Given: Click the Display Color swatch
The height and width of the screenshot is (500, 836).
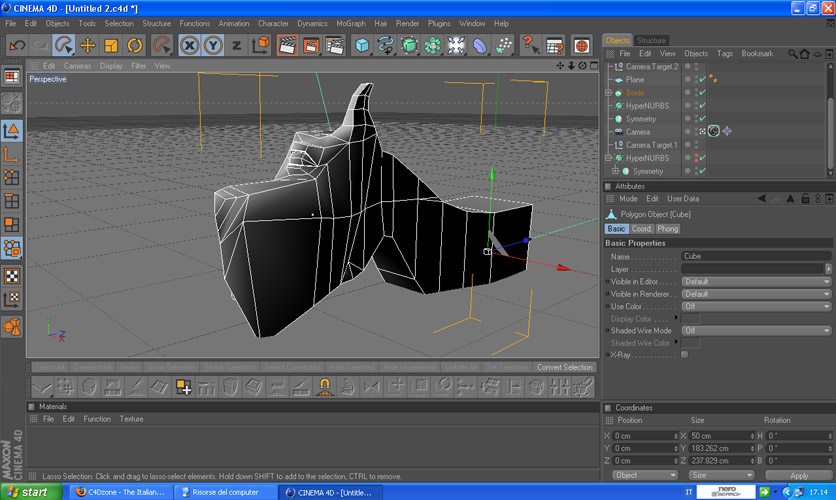Looking at the screenshot, I should 691,319.
